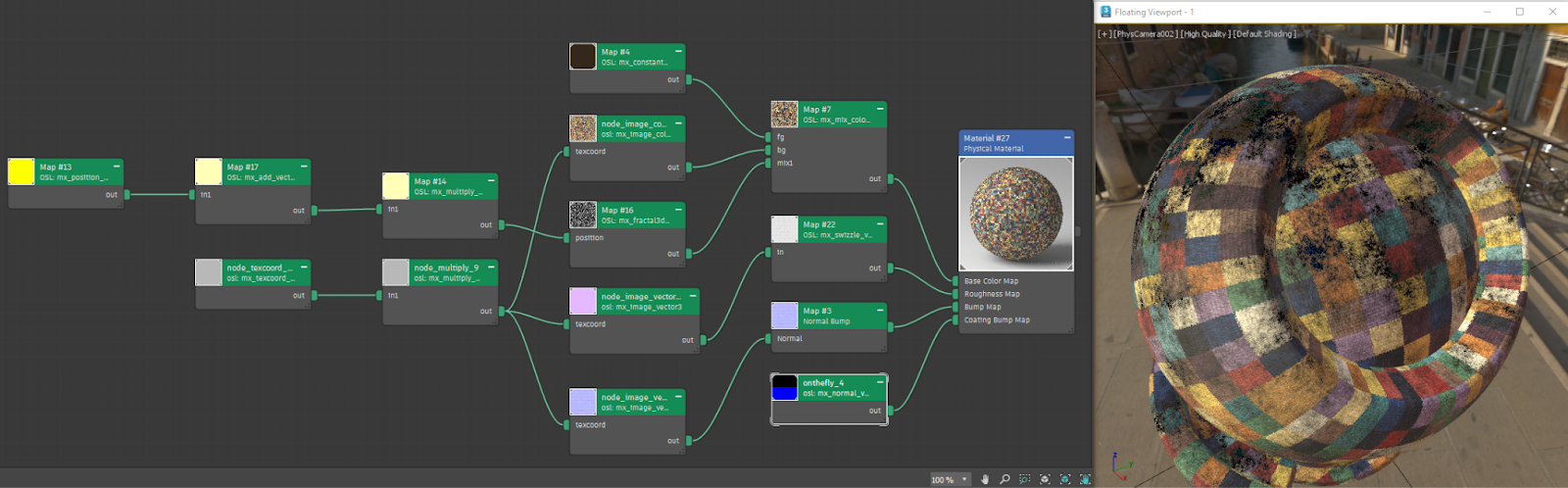Activate the Zoom Region tool
Viewport: 1568px width, 488px height.
(x=1025, y=479)
